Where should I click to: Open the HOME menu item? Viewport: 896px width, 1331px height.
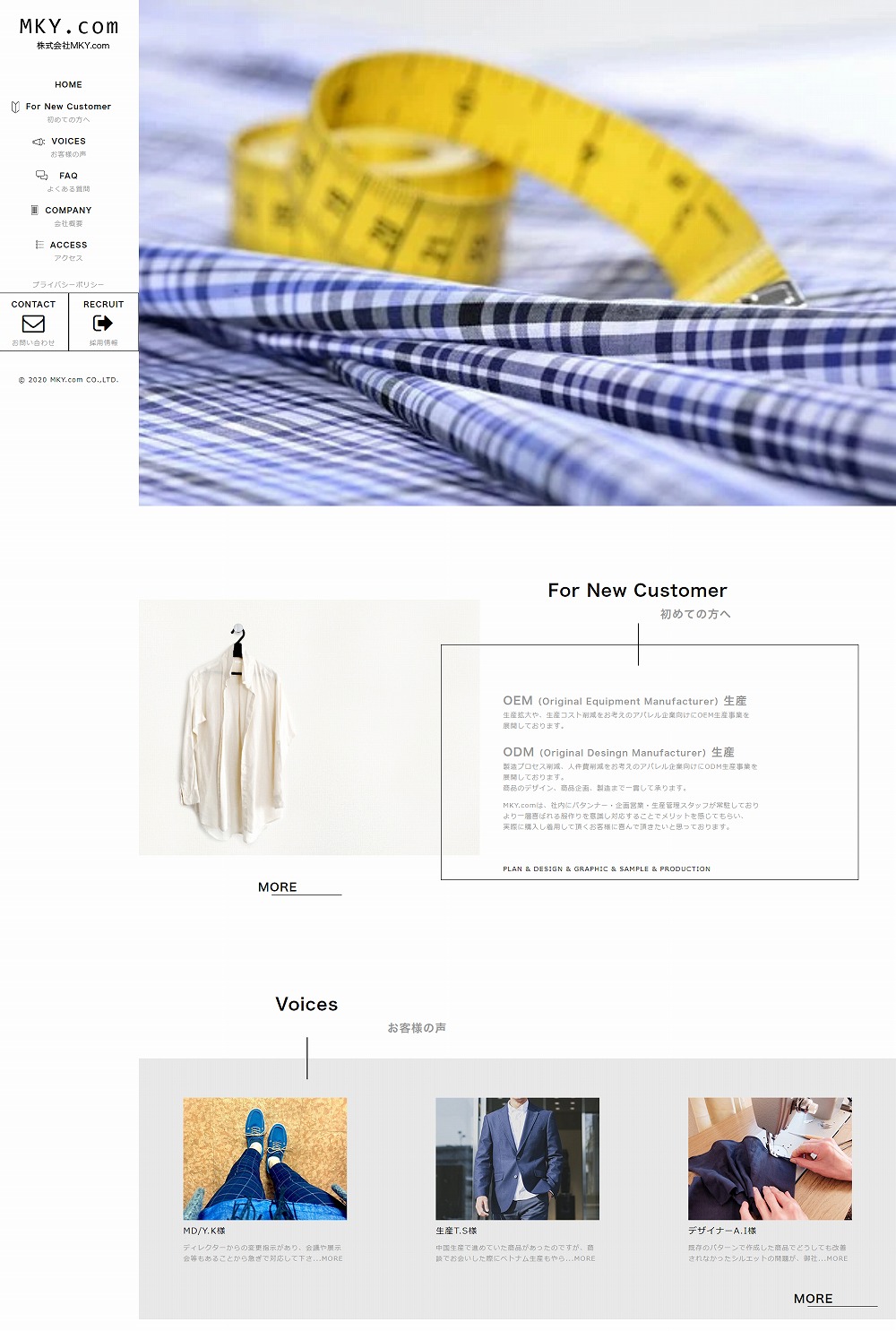point(68,84)
